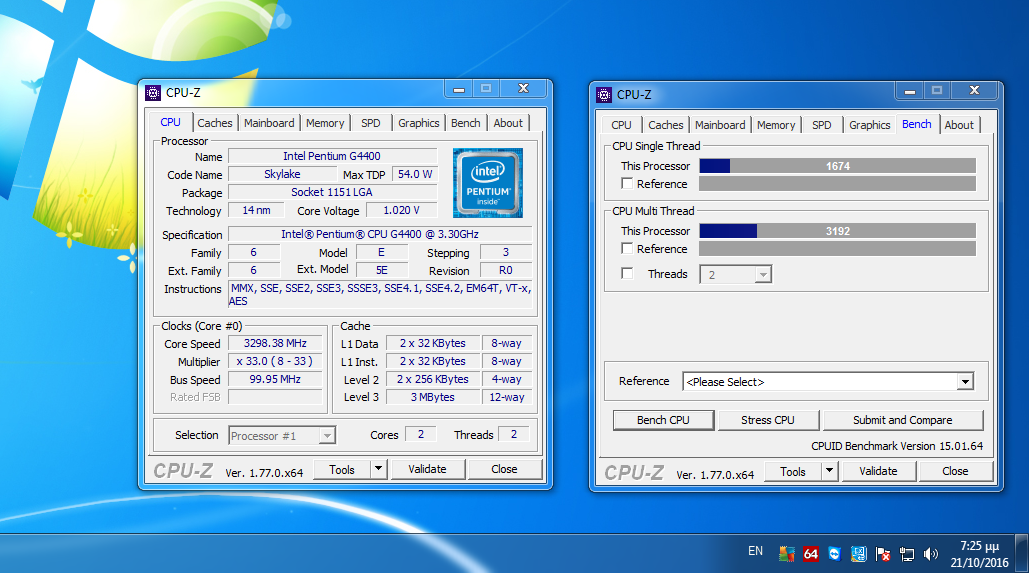Click the CPU-Z icon in right window title bar
Image resolution: width=1029 pixels, height=573 pixels.
click(604, 95)
